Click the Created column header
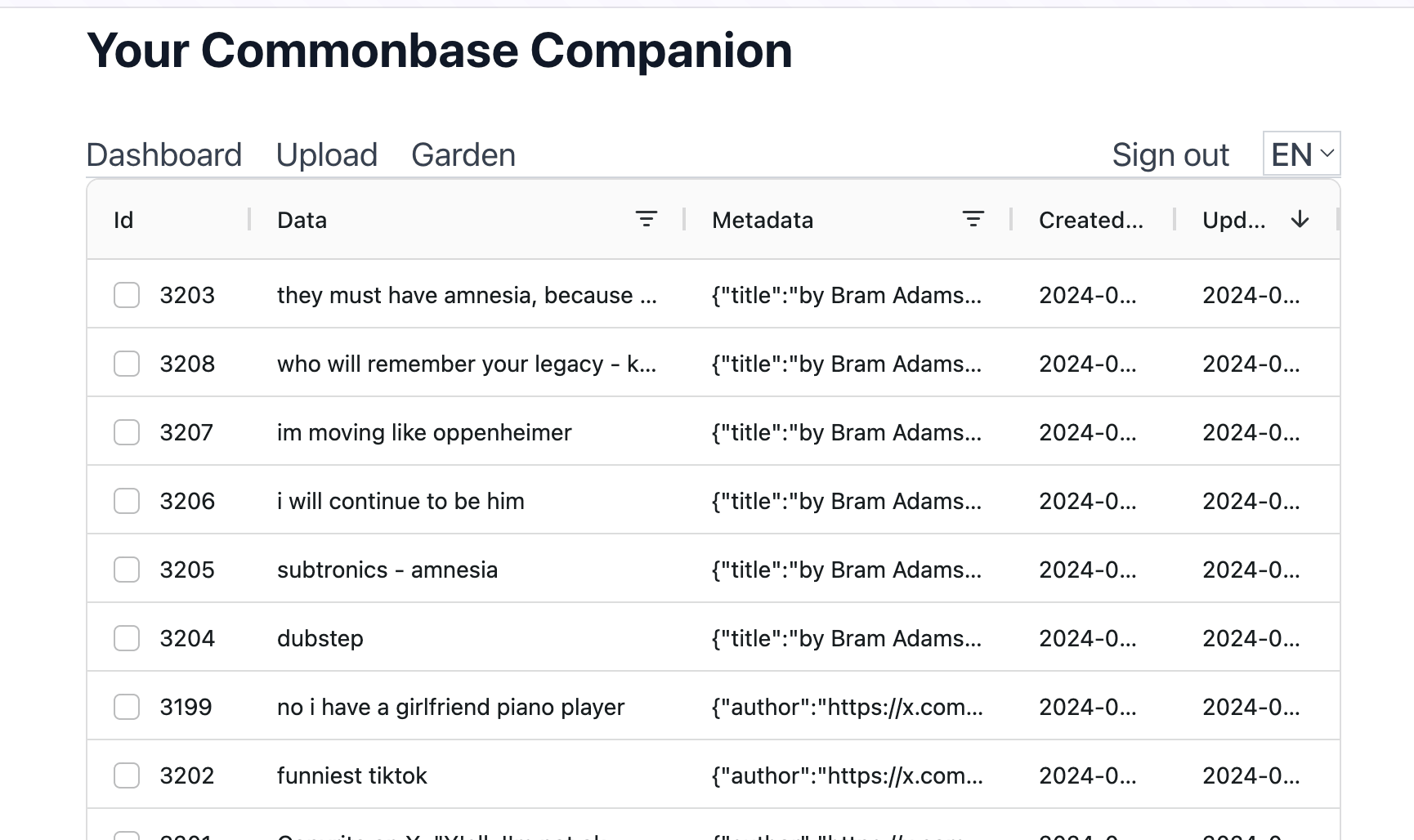The width and height of the screenshot is (1414, 840). 1090,220
